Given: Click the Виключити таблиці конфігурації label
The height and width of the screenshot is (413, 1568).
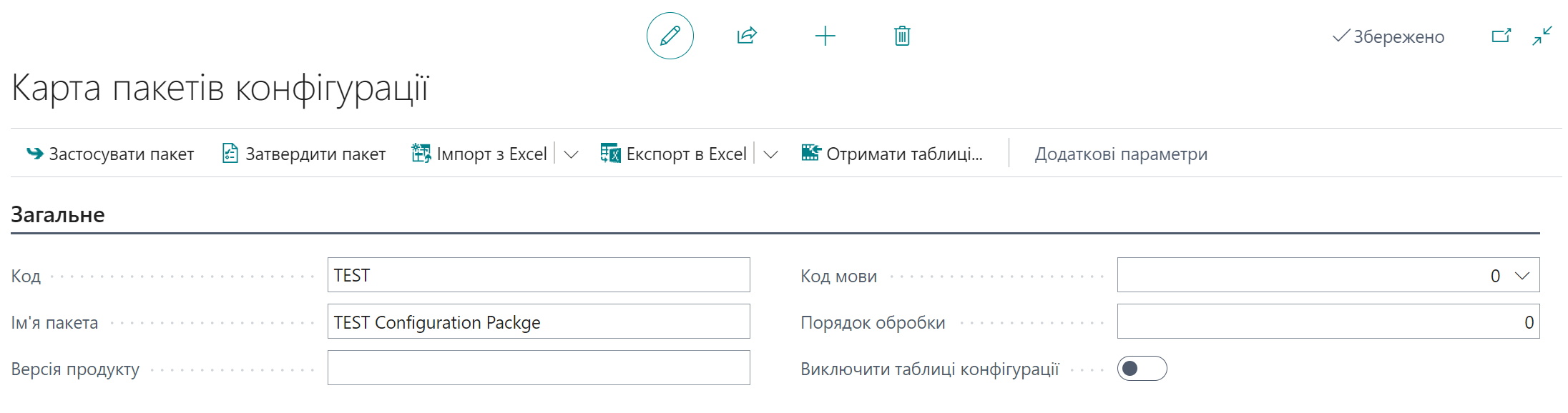Looking at the screenshot, I should [930, 369].
